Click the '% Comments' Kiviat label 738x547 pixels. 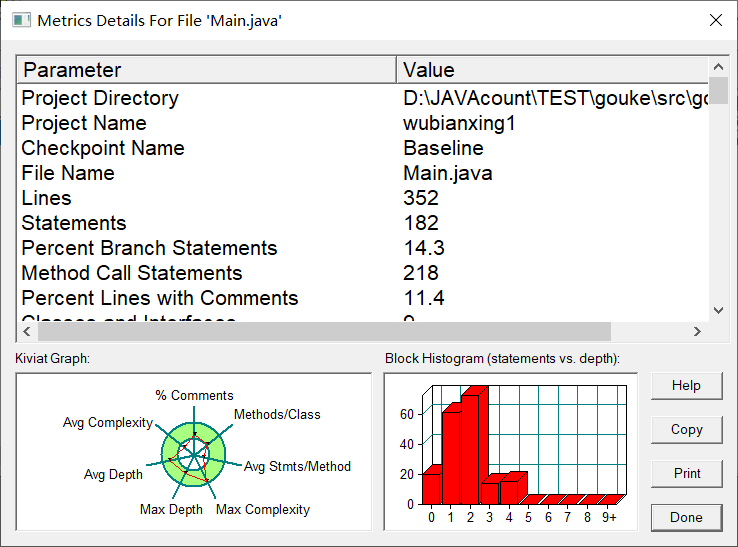194,395
